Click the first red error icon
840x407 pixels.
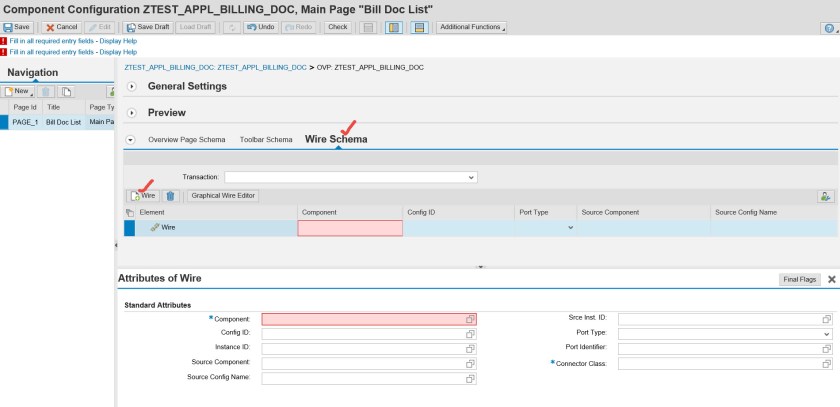4,41
